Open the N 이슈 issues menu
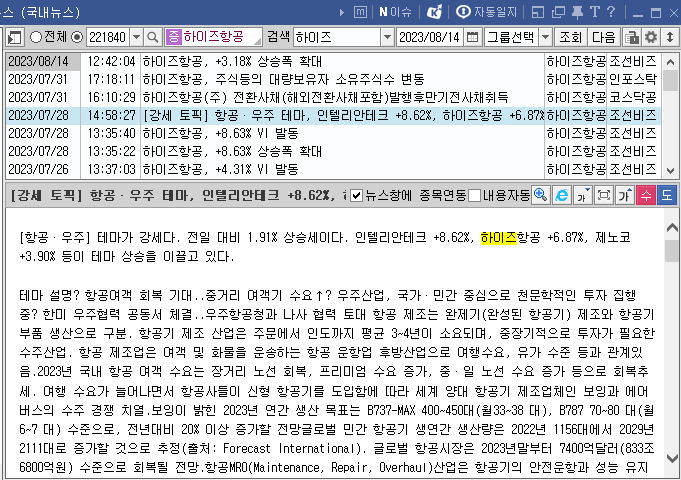Viewport: 681px width, 480px height. tap(395, 12)
